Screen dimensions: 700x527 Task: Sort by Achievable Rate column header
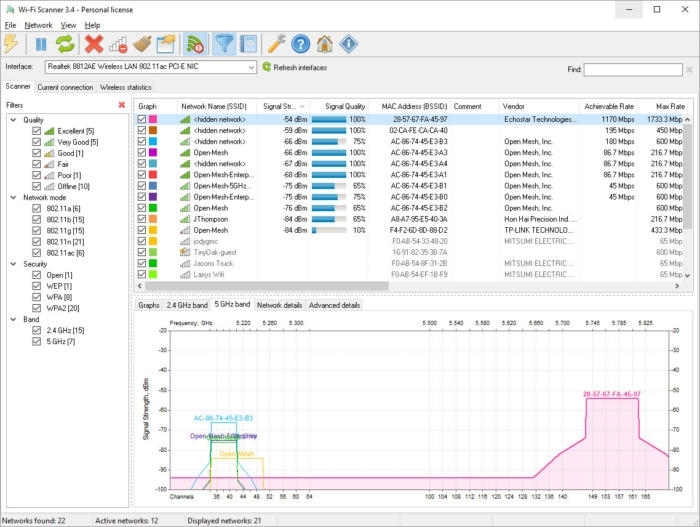coord(609,106)
